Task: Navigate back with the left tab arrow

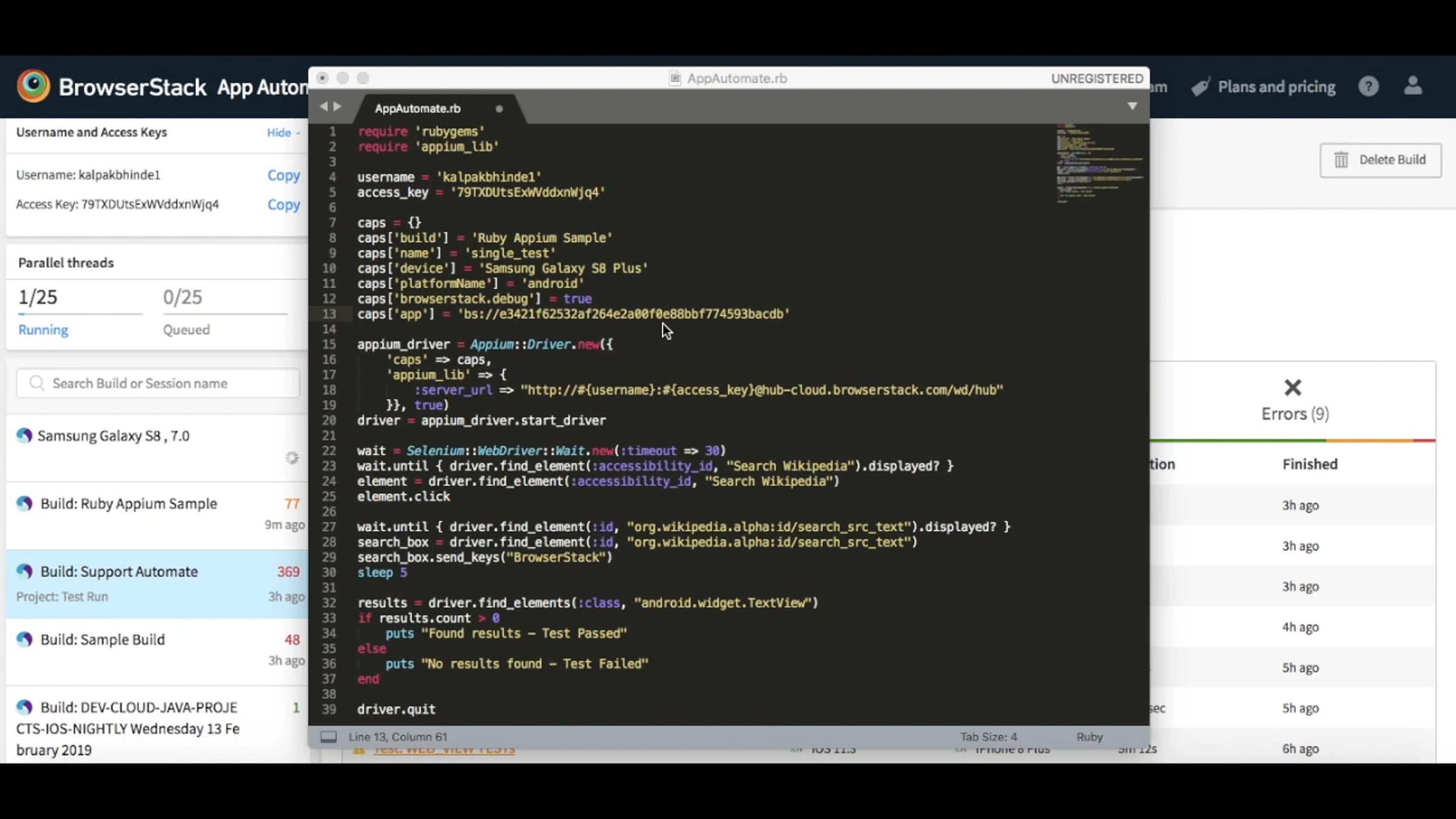Action: (323, 107)
